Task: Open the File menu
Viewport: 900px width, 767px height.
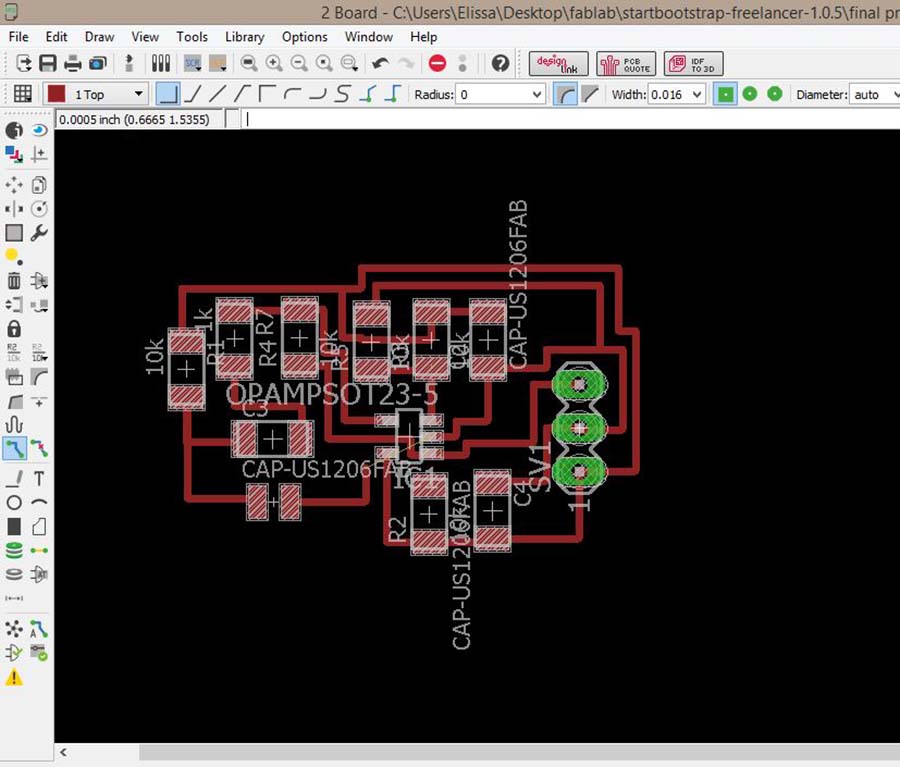Action: (18, 37)
